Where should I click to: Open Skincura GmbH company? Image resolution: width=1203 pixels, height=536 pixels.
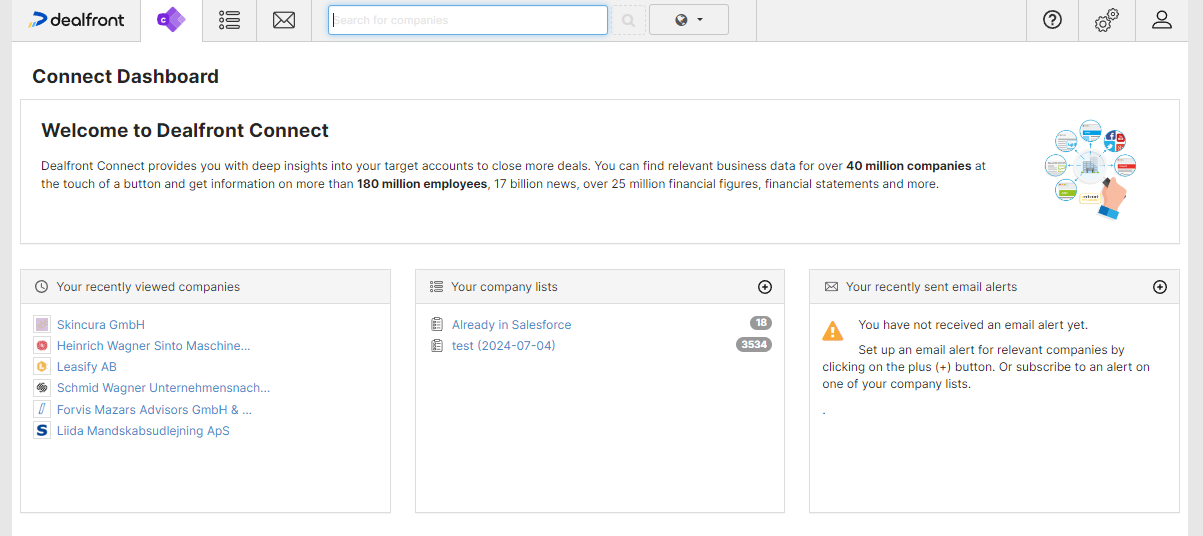point(101,325)
